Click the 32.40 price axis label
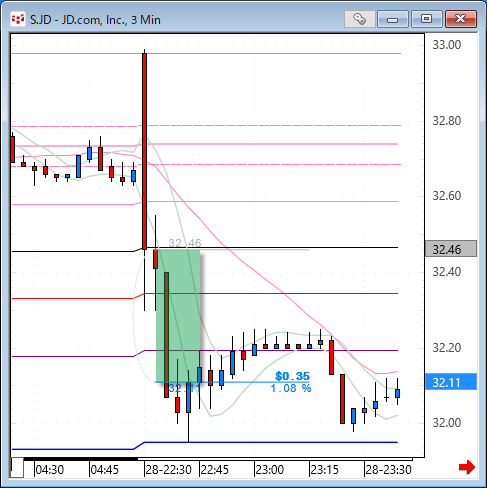 pos(447,272)
